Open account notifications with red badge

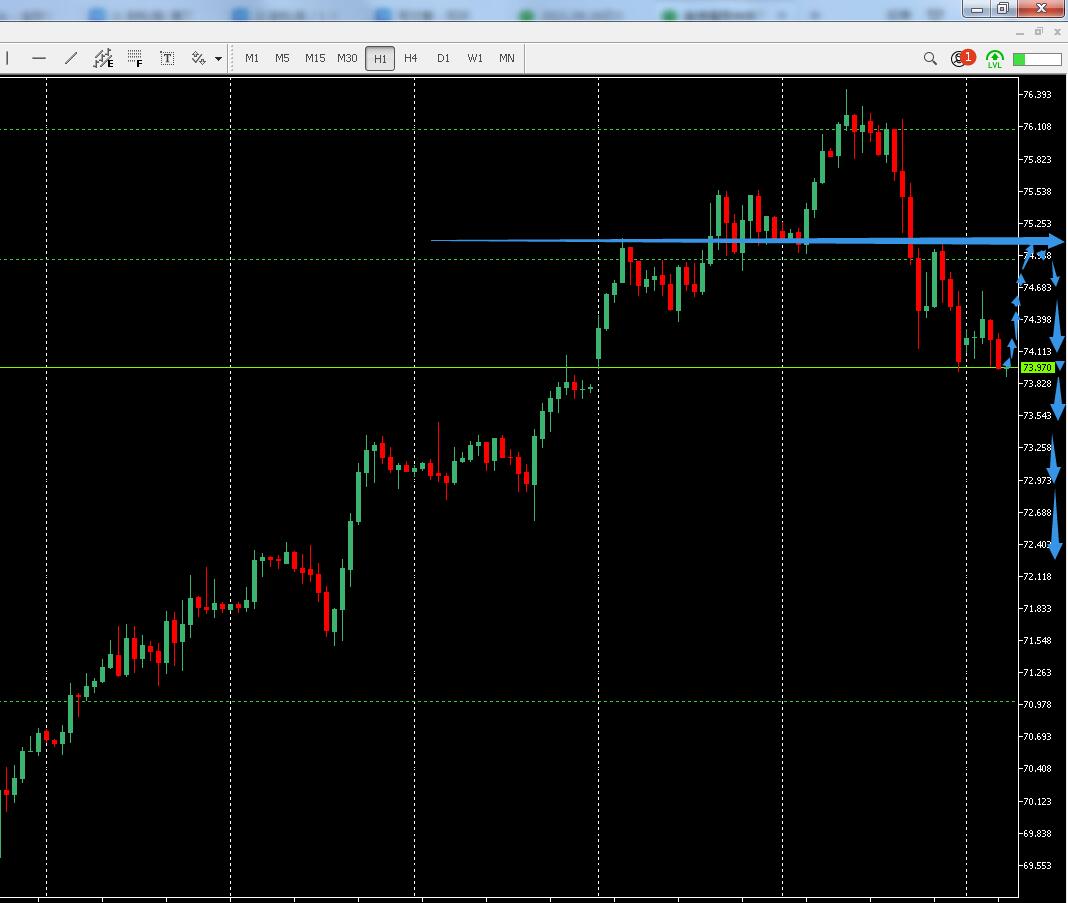(x=963, y=59)
